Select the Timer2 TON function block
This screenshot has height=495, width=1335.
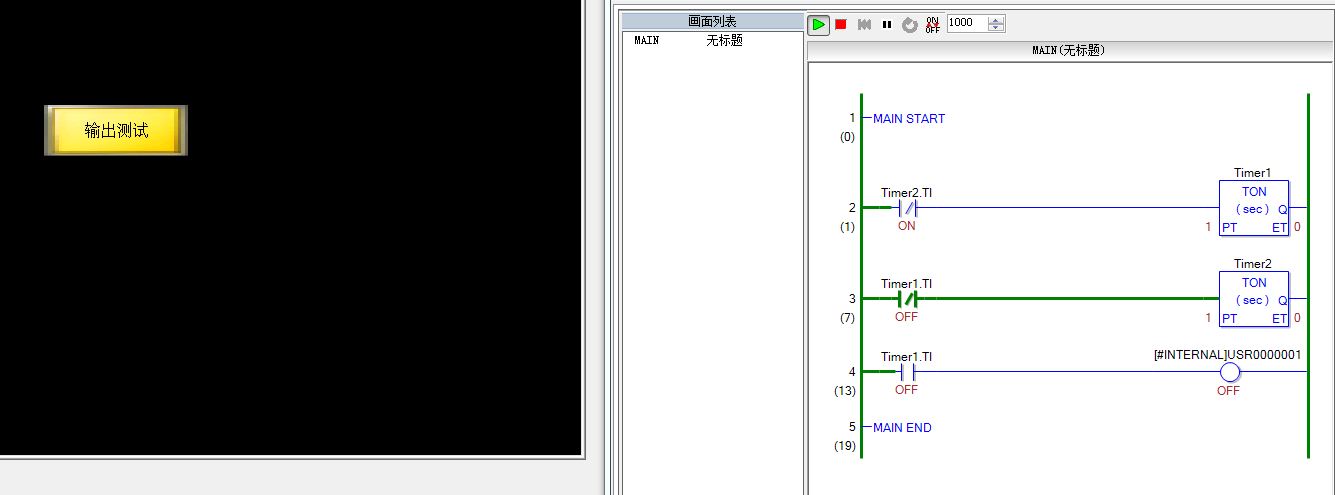(1253, 299)
